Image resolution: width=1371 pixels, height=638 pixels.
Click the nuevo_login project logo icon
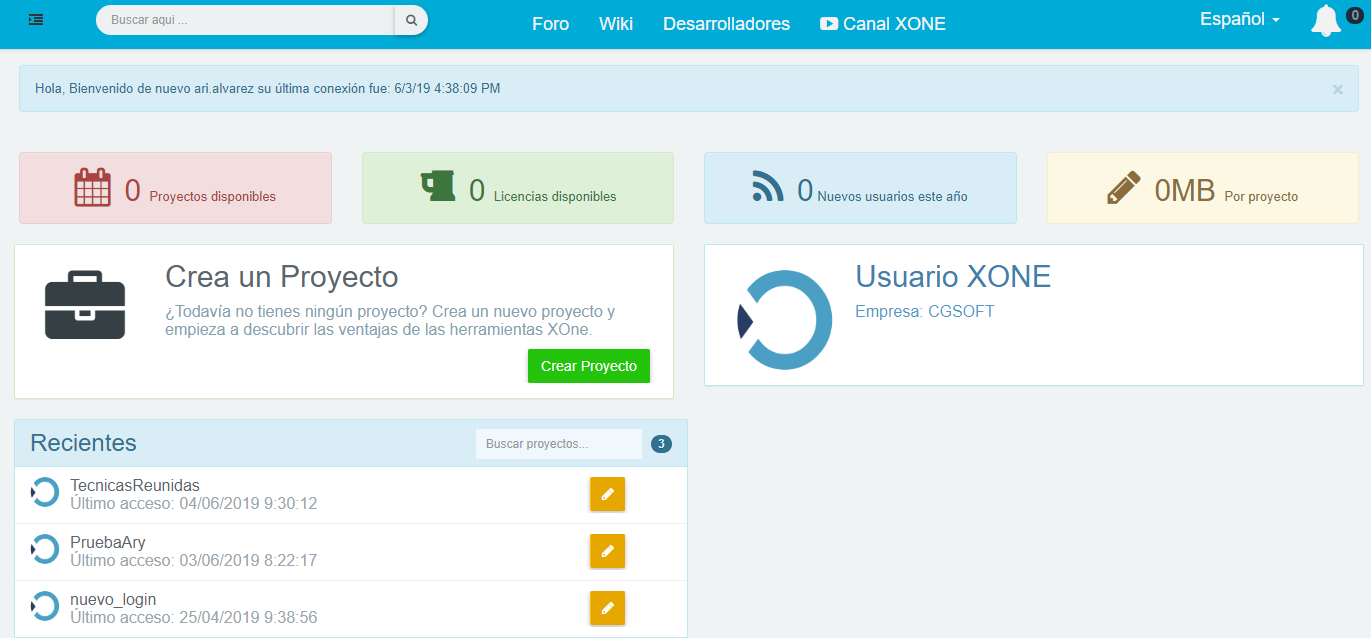[45, 606]
